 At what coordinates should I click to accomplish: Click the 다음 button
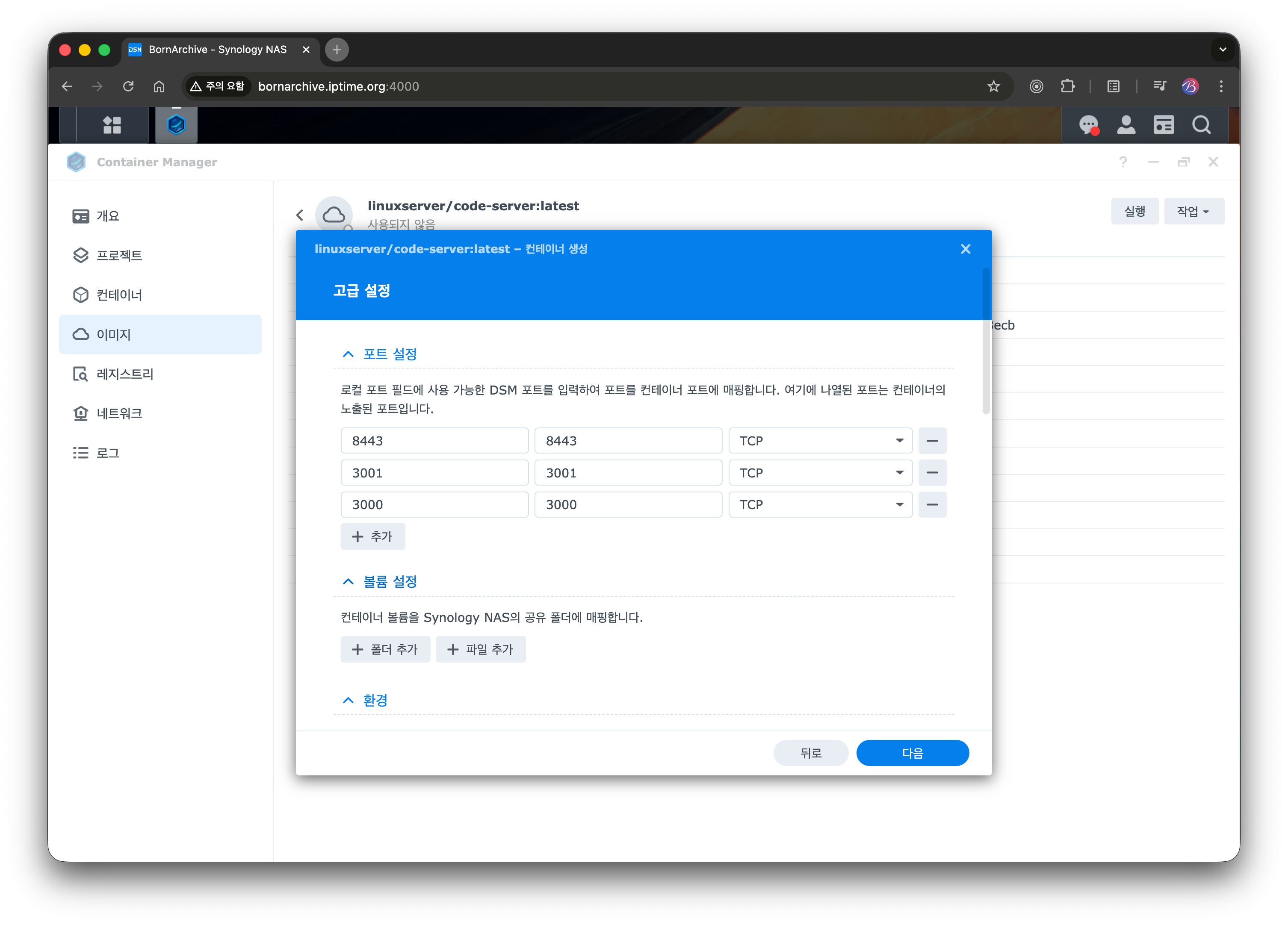[x=912, y=753]
